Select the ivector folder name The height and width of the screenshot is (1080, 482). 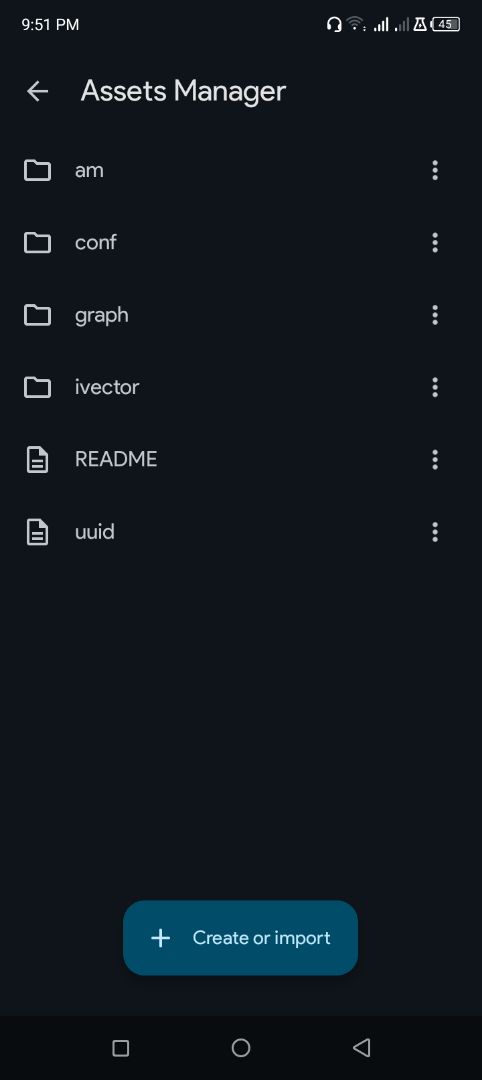107,387
